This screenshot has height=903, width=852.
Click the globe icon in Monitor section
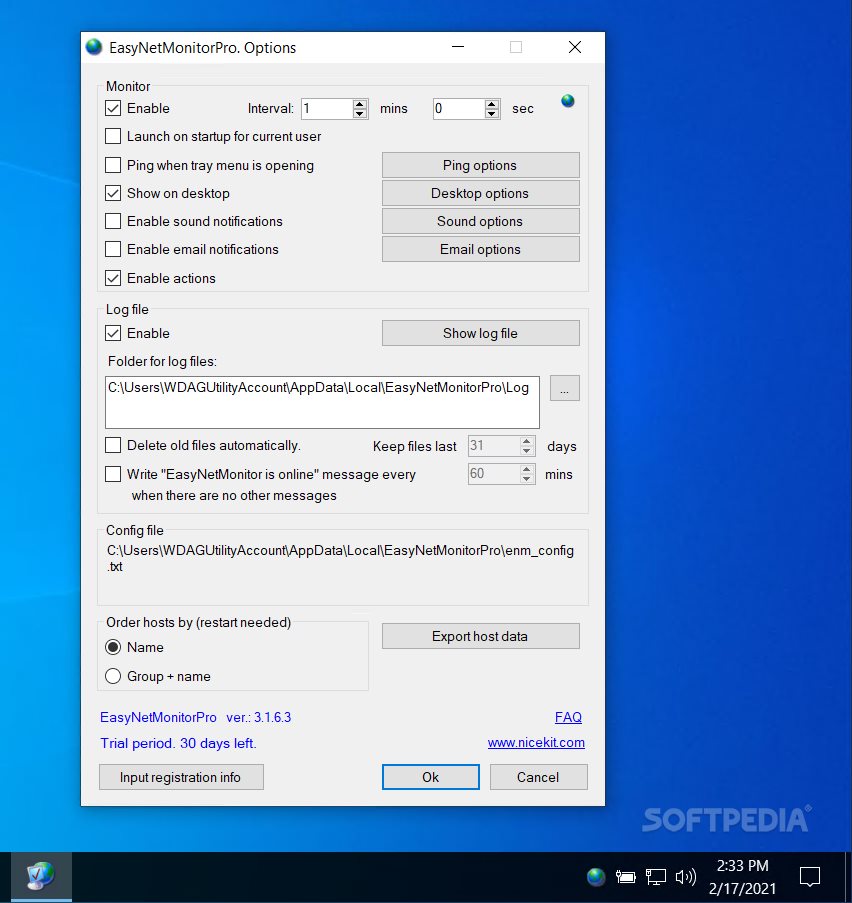567,101
